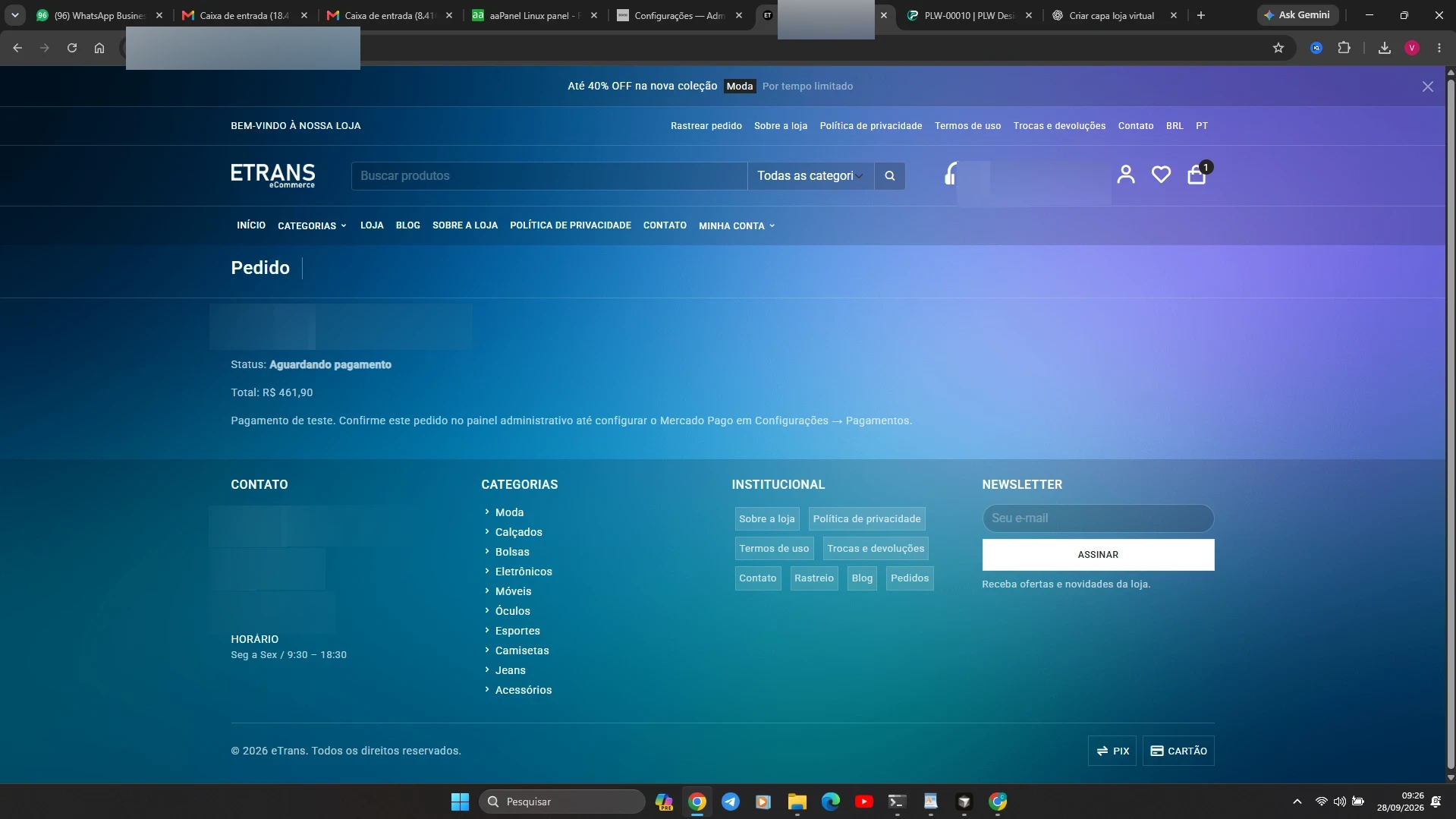Bookmark this page with star icon

pyautogui.click(x=1278, y=48)
